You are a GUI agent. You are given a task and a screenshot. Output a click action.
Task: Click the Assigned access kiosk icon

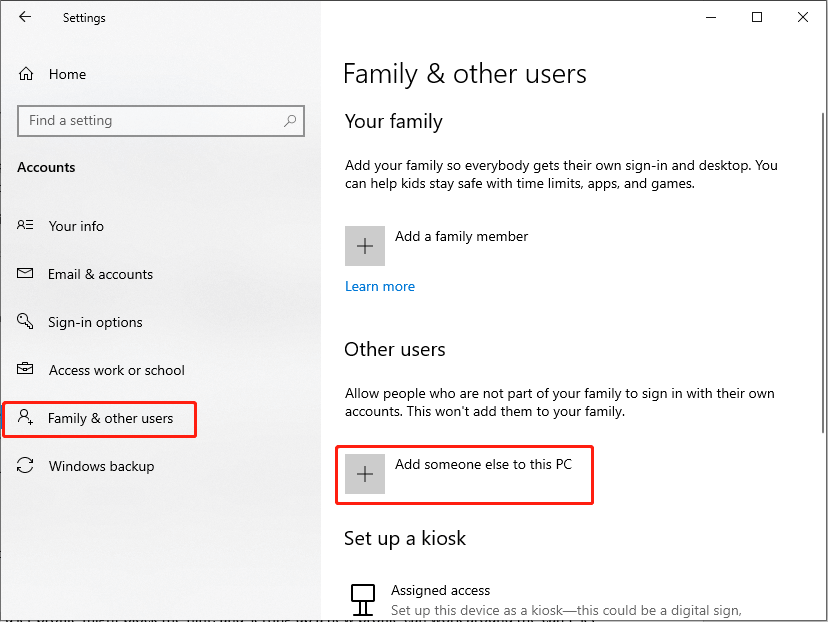point(363,597)
